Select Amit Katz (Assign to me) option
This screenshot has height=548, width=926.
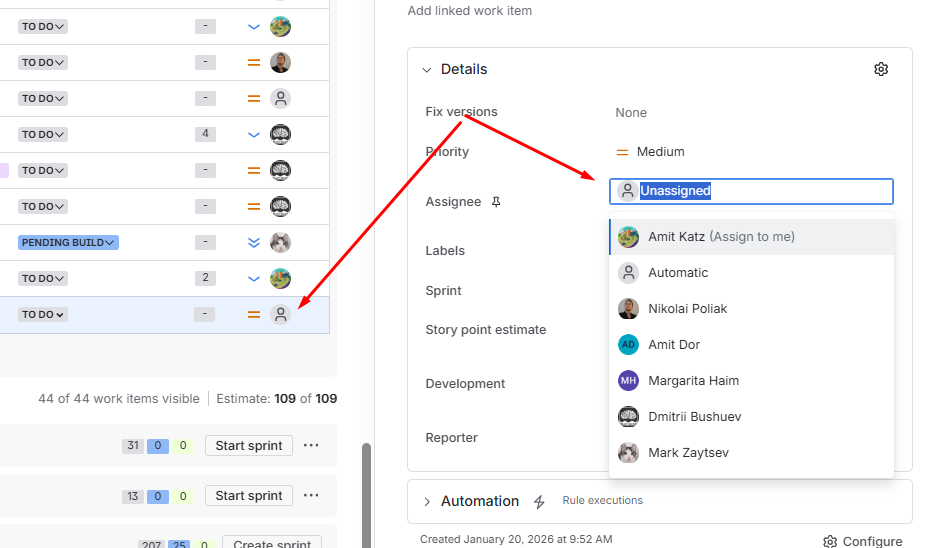(751, 237)
